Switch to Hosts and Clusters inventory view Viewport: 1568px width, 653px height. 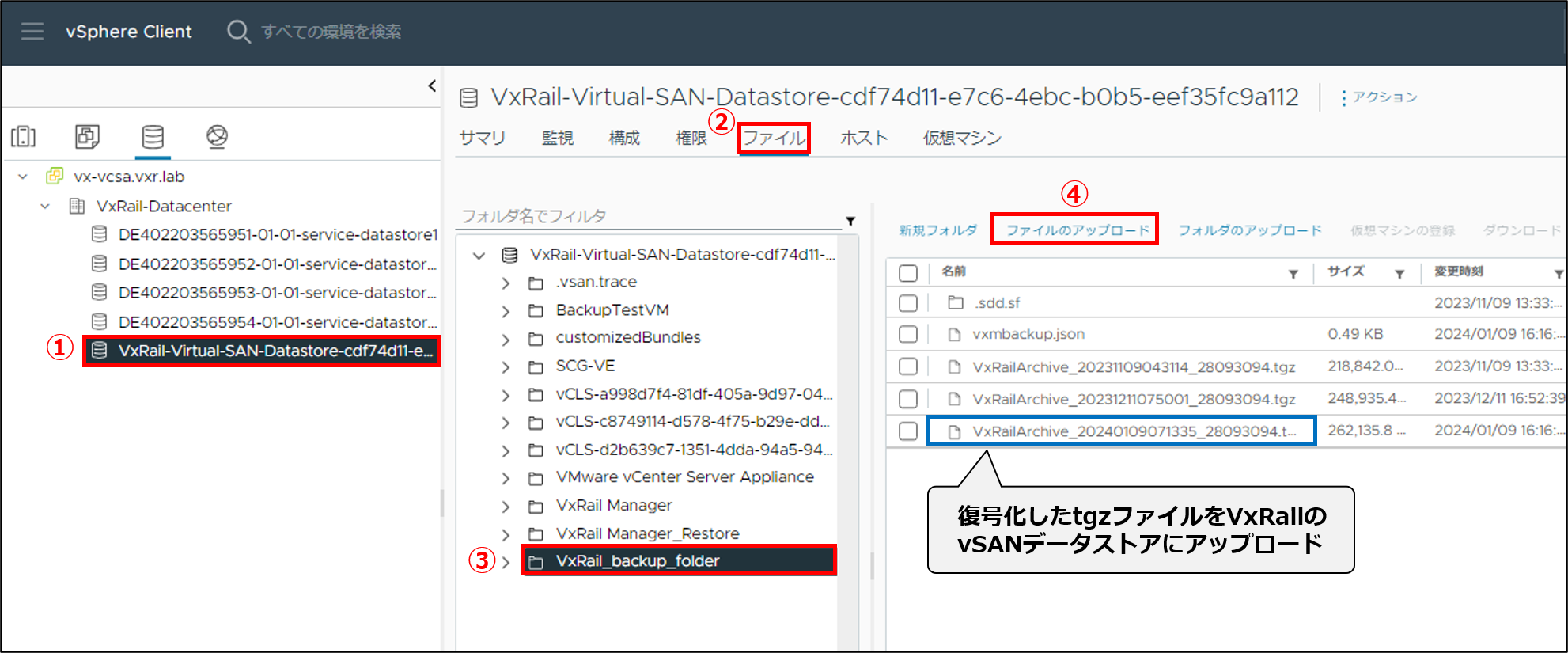24,137
